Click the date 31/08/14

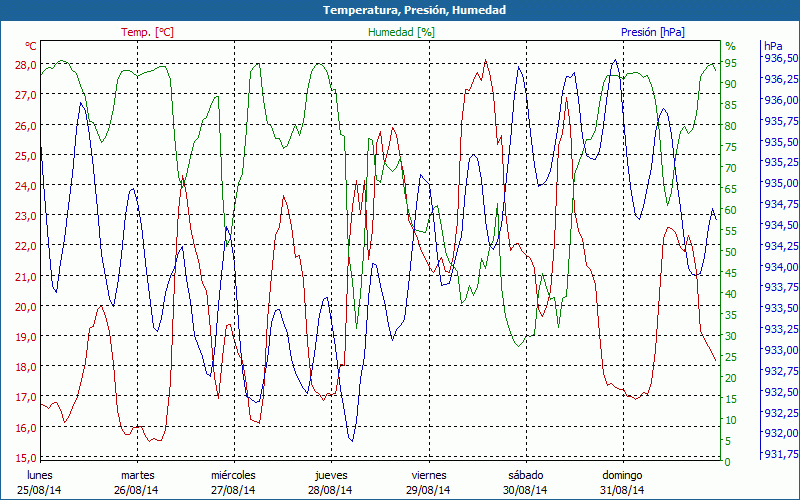tap(622, 490)
